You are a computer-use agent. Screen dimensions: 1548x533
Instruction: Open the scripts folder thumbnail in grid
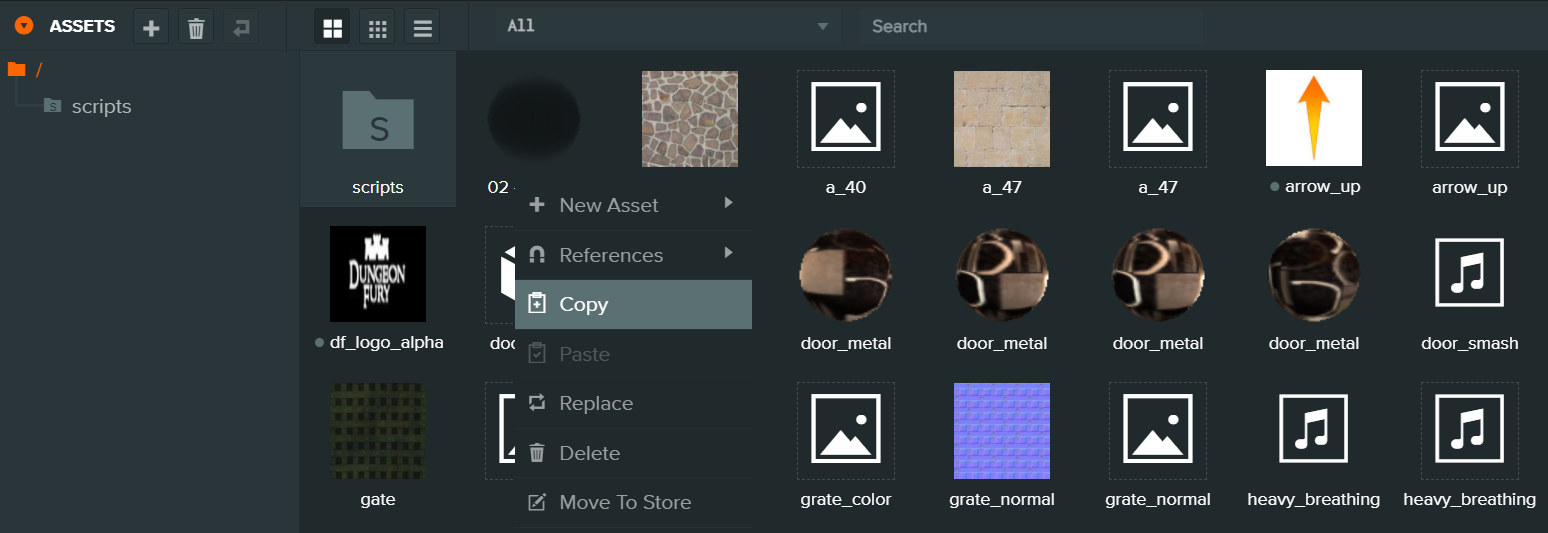tap(378, 130)
